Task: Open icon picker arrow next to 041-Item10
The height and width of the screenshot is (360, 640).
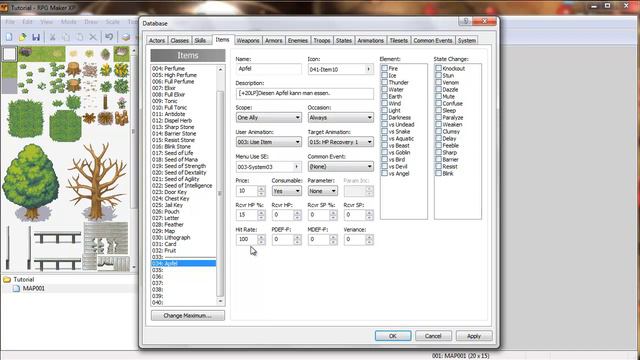Action: click(x=369, y=69)
